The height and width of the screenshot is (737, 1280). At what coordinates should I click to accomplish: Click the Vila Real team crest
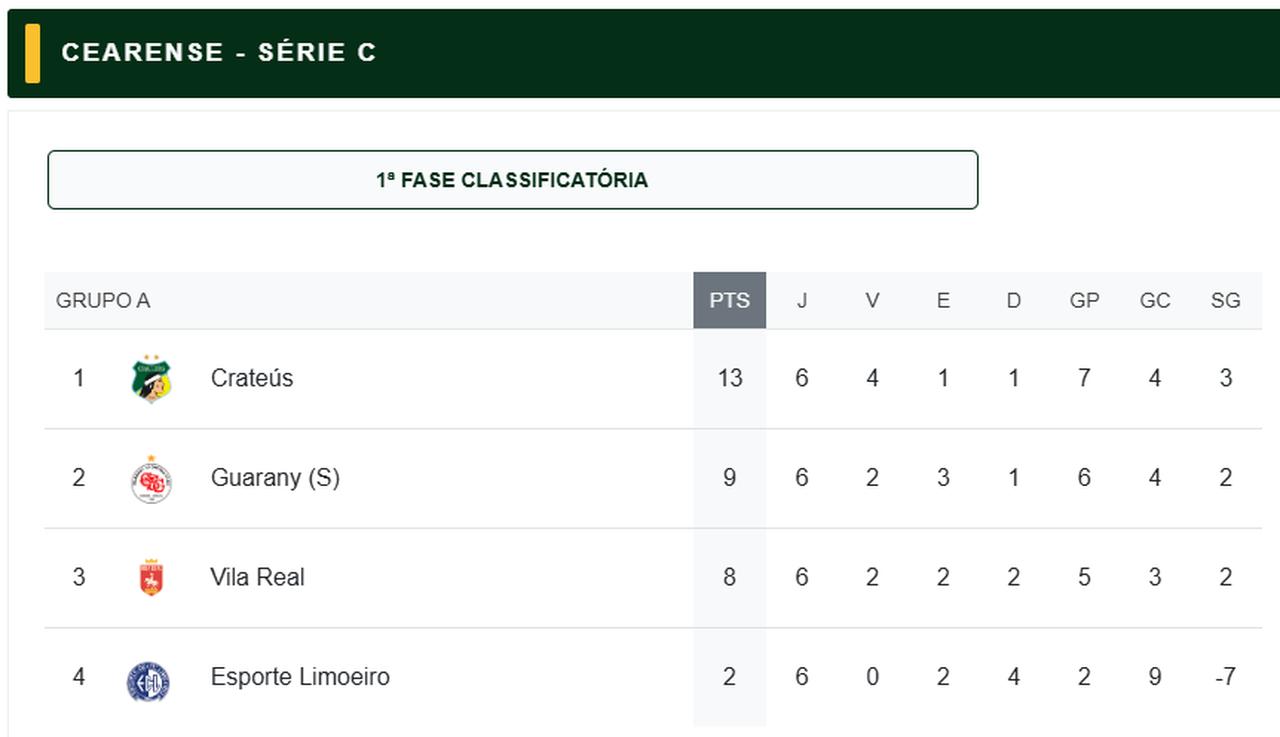(x=151, y=578)
